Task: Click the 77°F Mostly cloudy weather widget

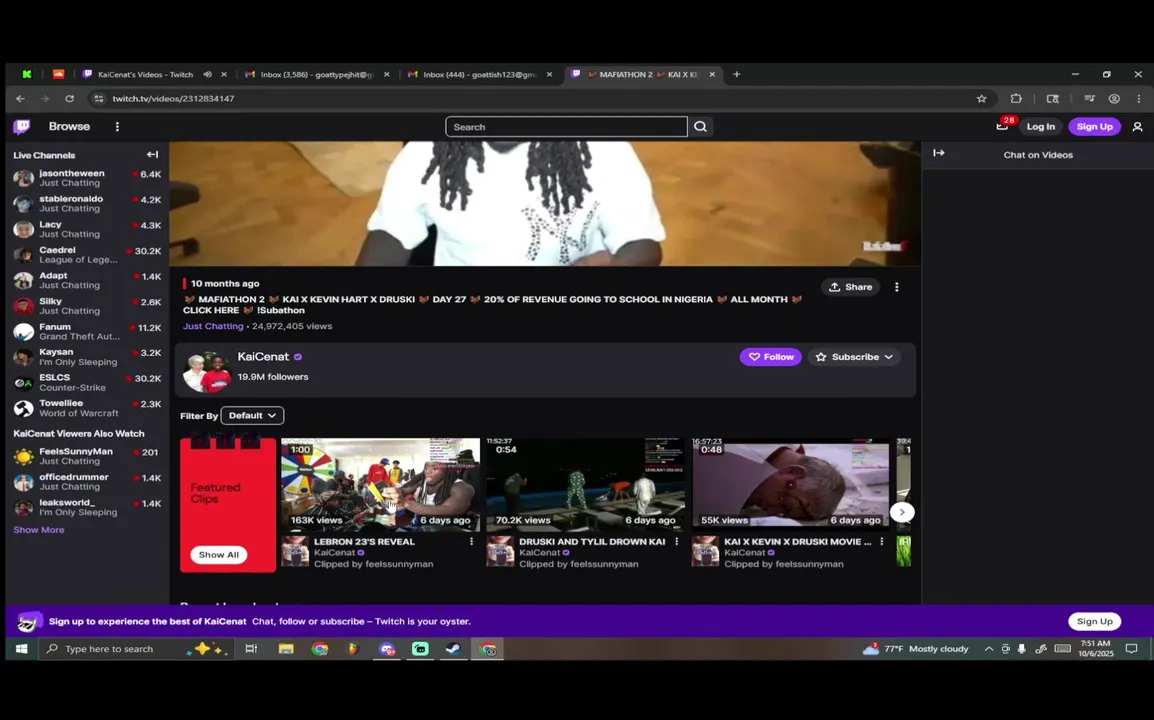Action: coord(916,649)
